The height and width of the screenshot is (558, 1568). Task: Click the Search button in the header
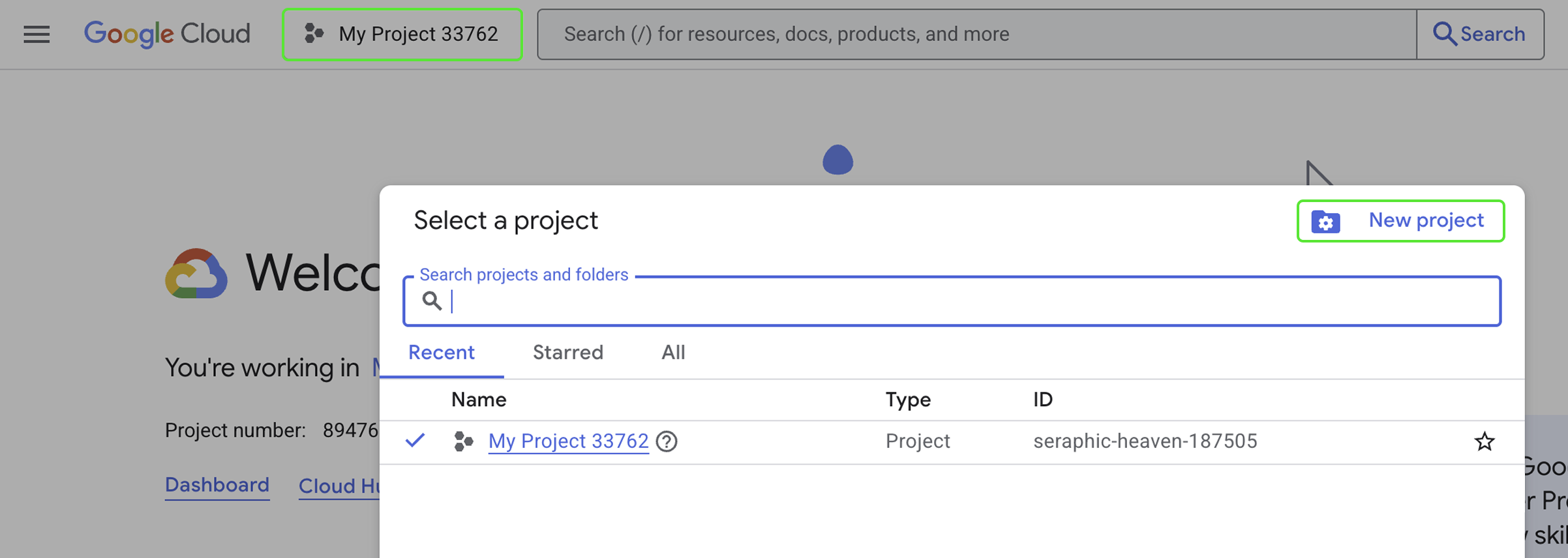coord(1480,34)
